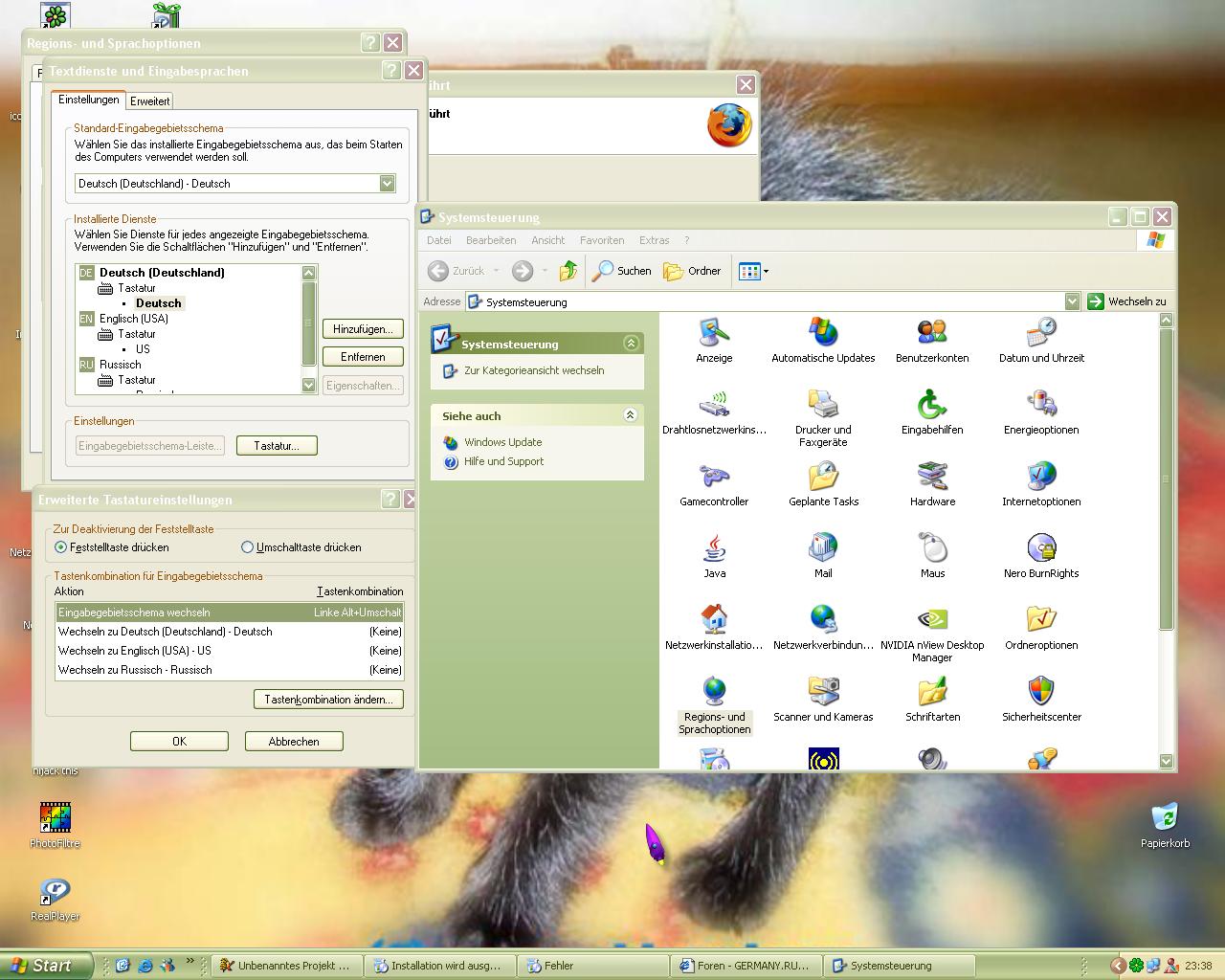Open the Favoriten menu
The width and height of the screenshot is (1225, 980).
pyautogui.click(x=601, y=240)
